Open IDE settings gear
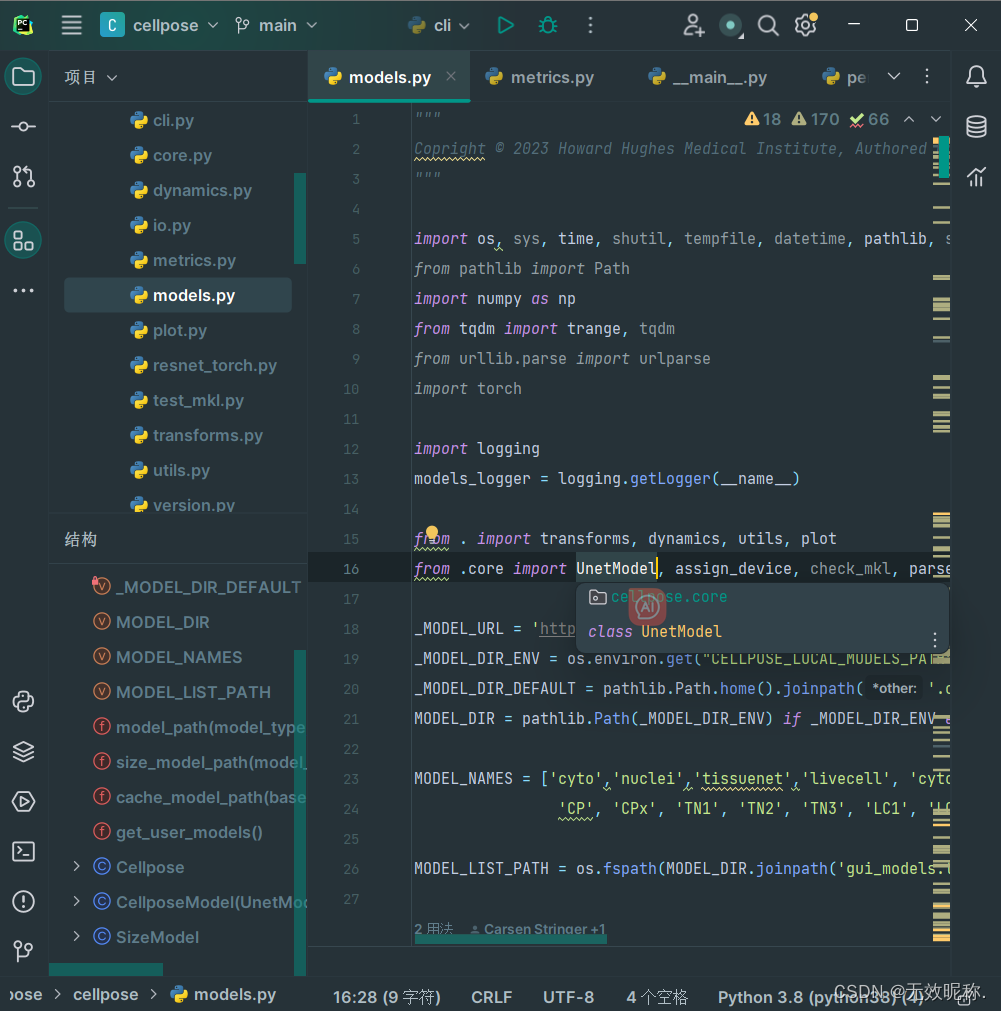Image resolution: width=1001 pixels, height=1011 pixels. [806, 25]
